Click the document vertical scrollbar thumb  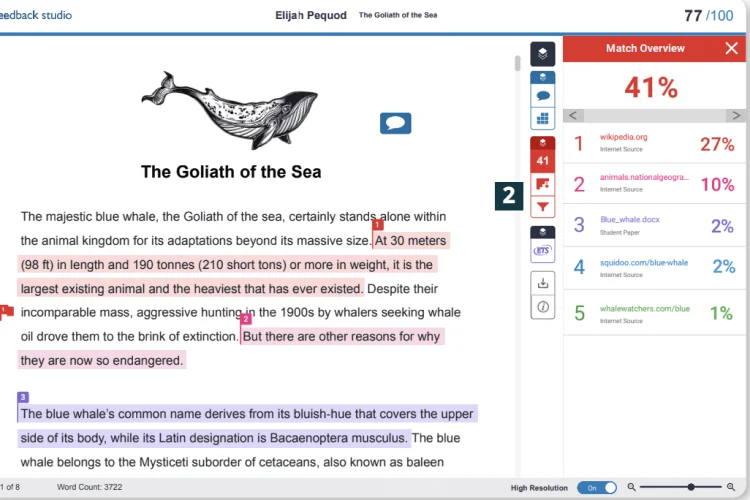(518, 63)
